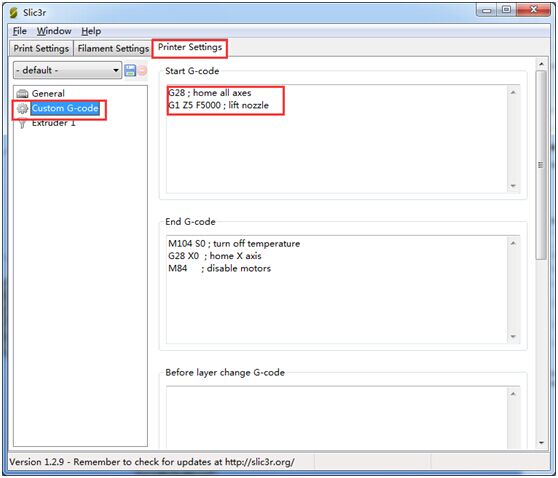Open the File menu
Screen dimensions: 558x478
tap(20, 31)
